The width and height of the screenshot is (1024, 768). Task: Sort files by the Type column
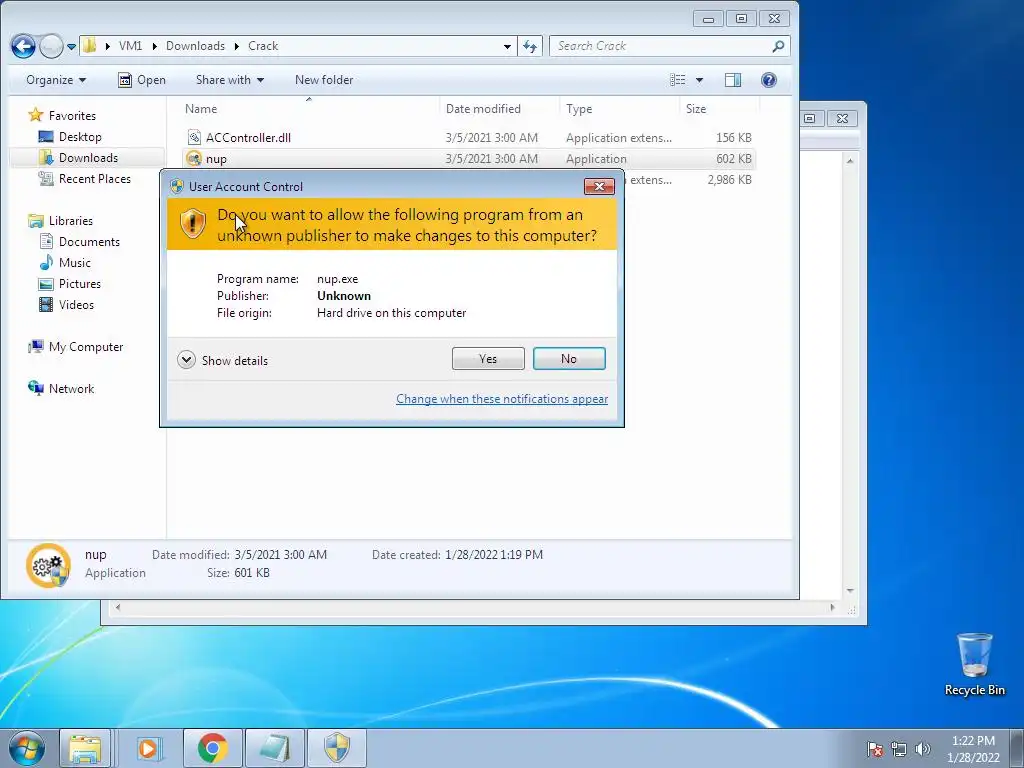pos(618,109)
